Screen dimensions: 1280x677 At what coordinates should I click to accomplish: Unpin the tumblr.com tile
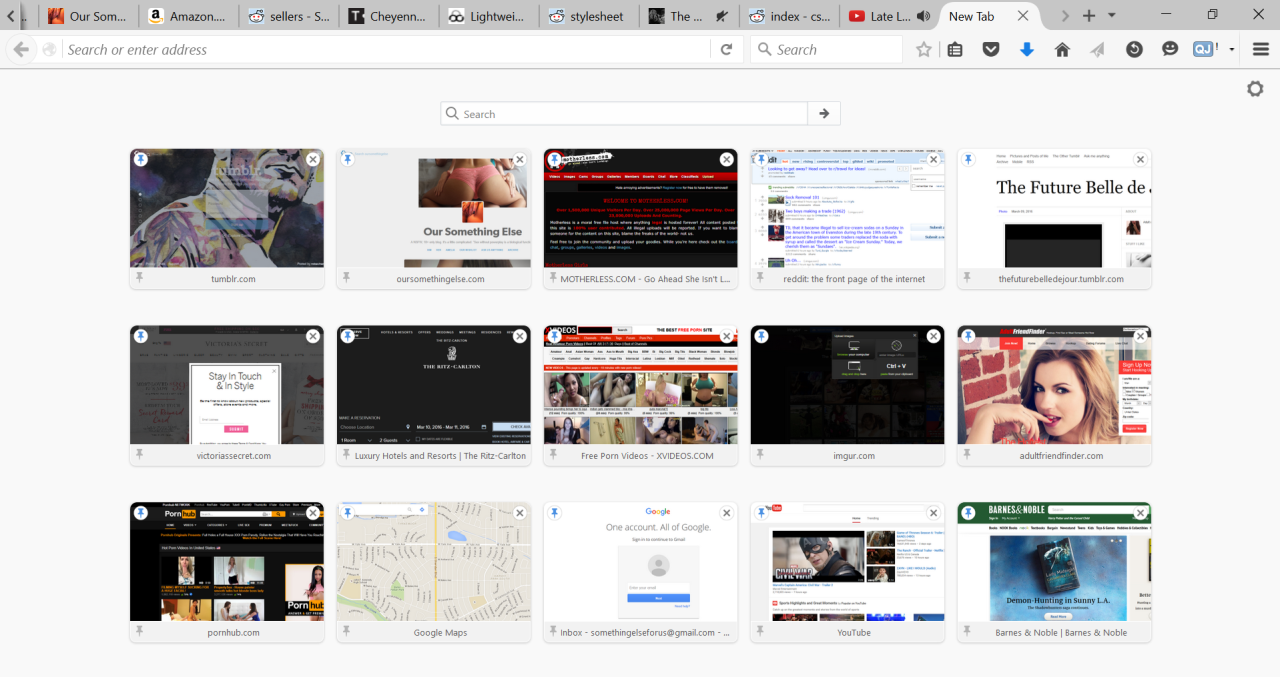(x=141, y=159)
